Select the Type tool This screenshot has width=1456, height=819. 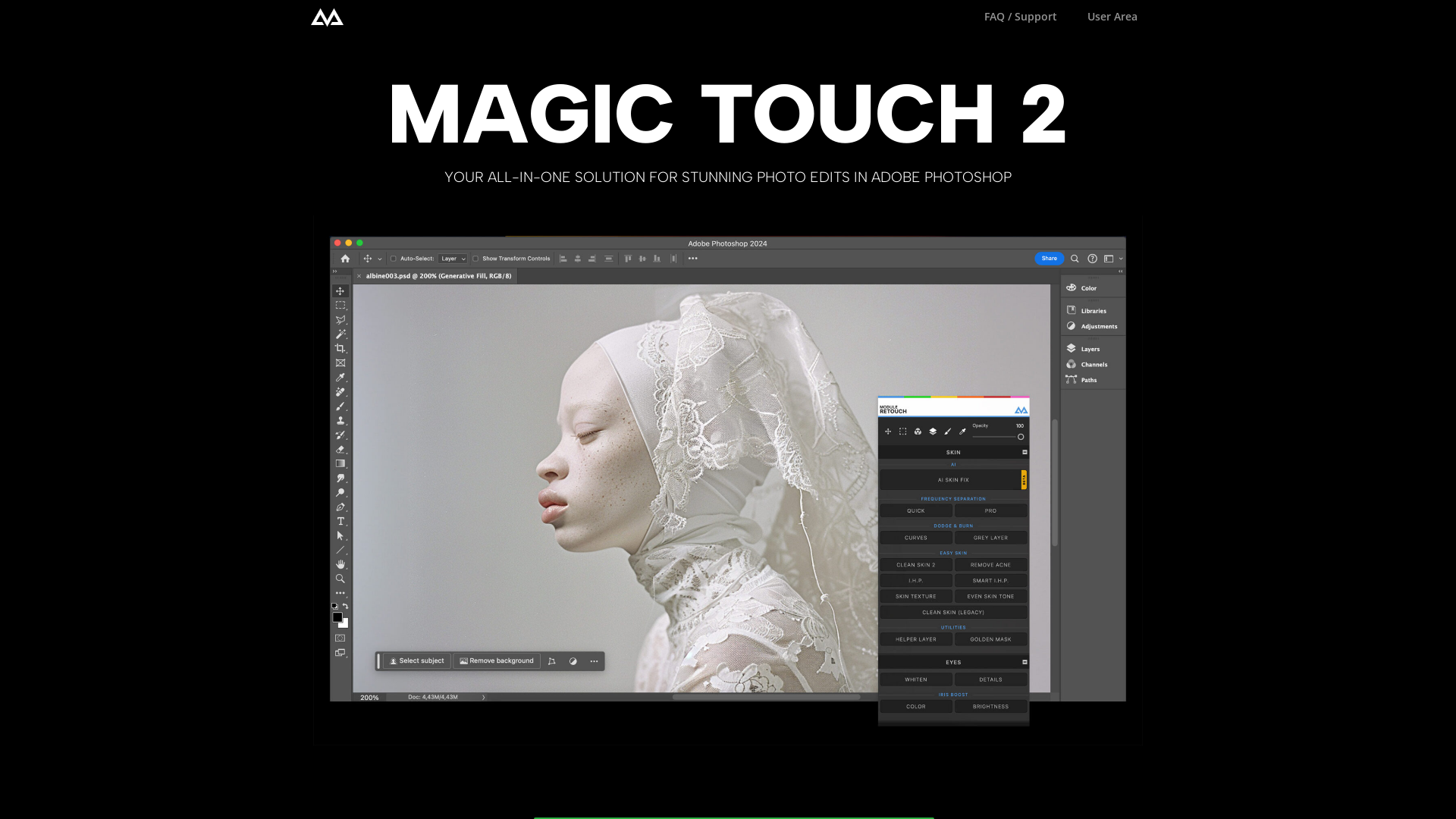pyautogui.click(x=340, y=521)
